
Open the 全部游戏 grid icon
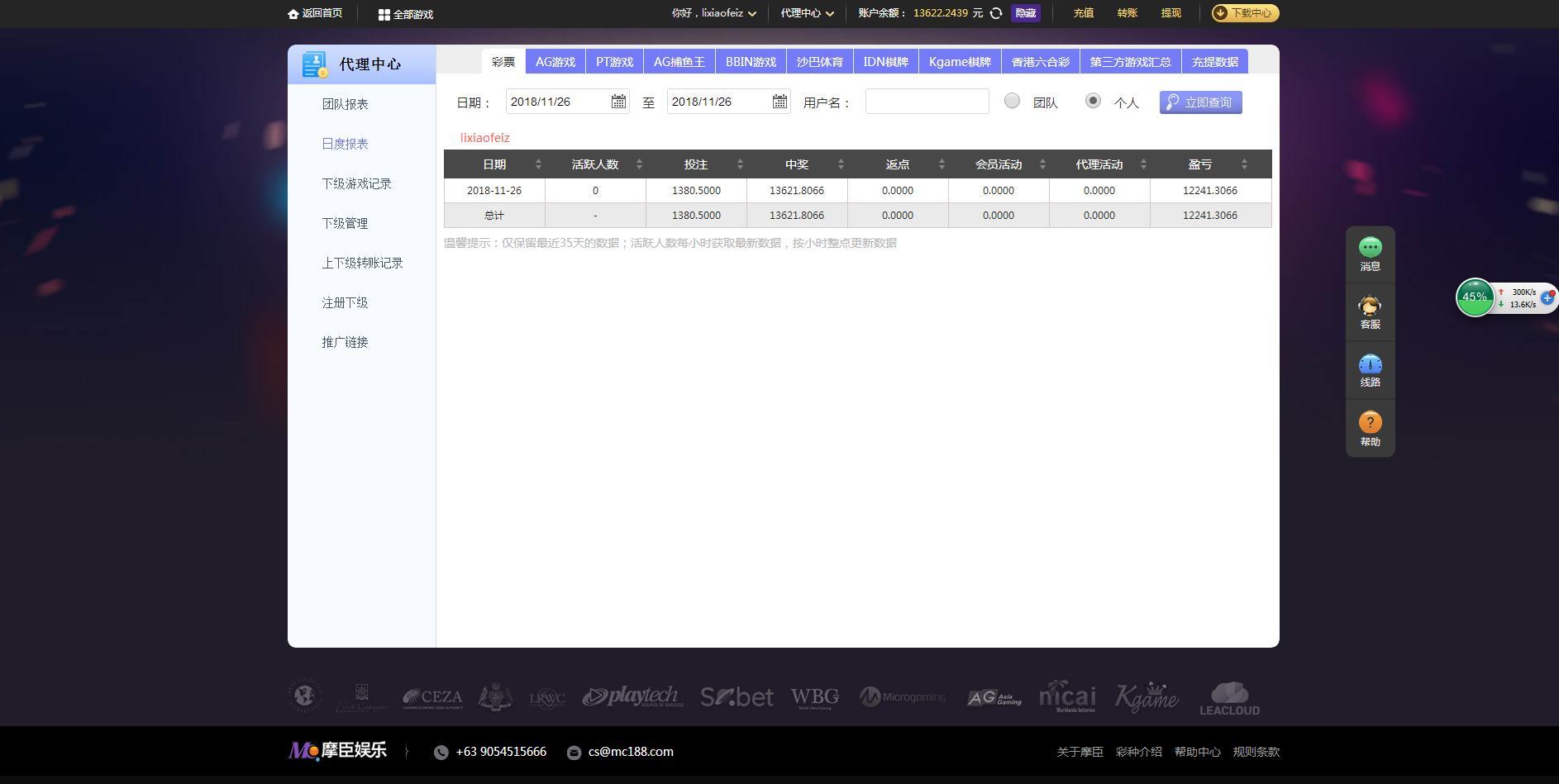click(384, 15)
